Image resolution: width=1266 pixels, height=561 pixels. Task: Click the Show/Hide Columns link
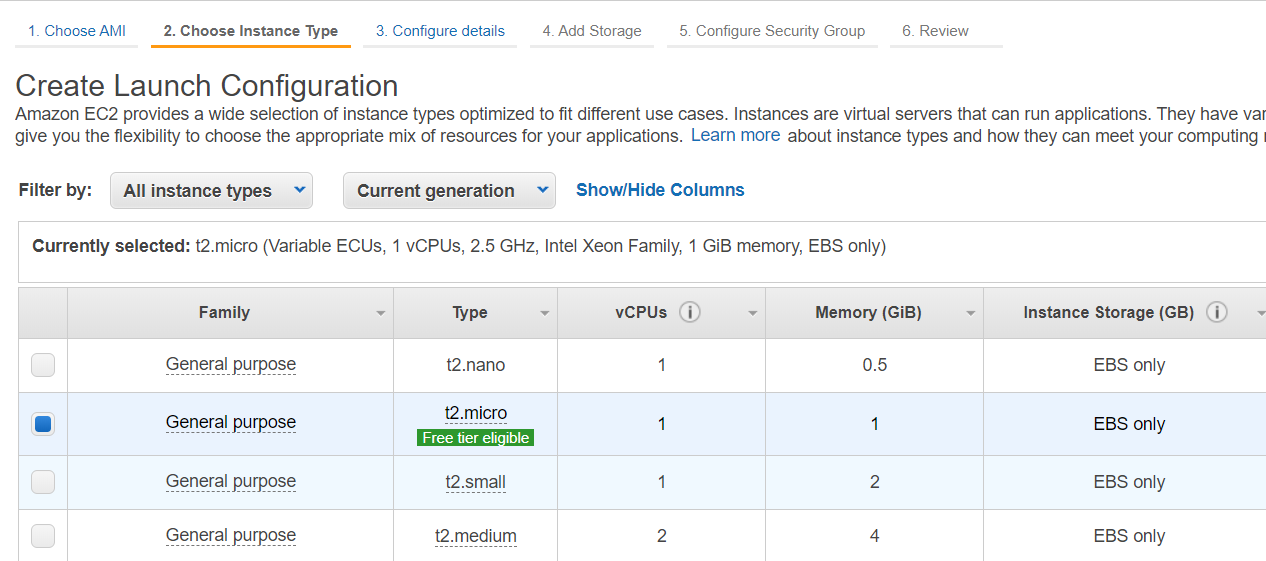(660, 190)
